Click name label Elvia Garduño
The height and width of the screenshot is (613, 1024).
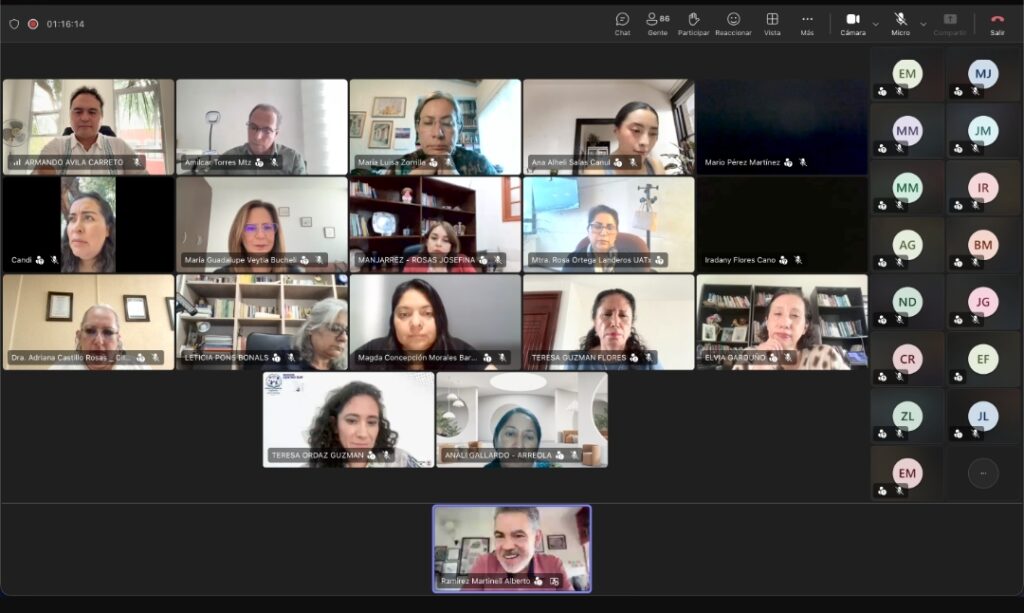[735, 358]
